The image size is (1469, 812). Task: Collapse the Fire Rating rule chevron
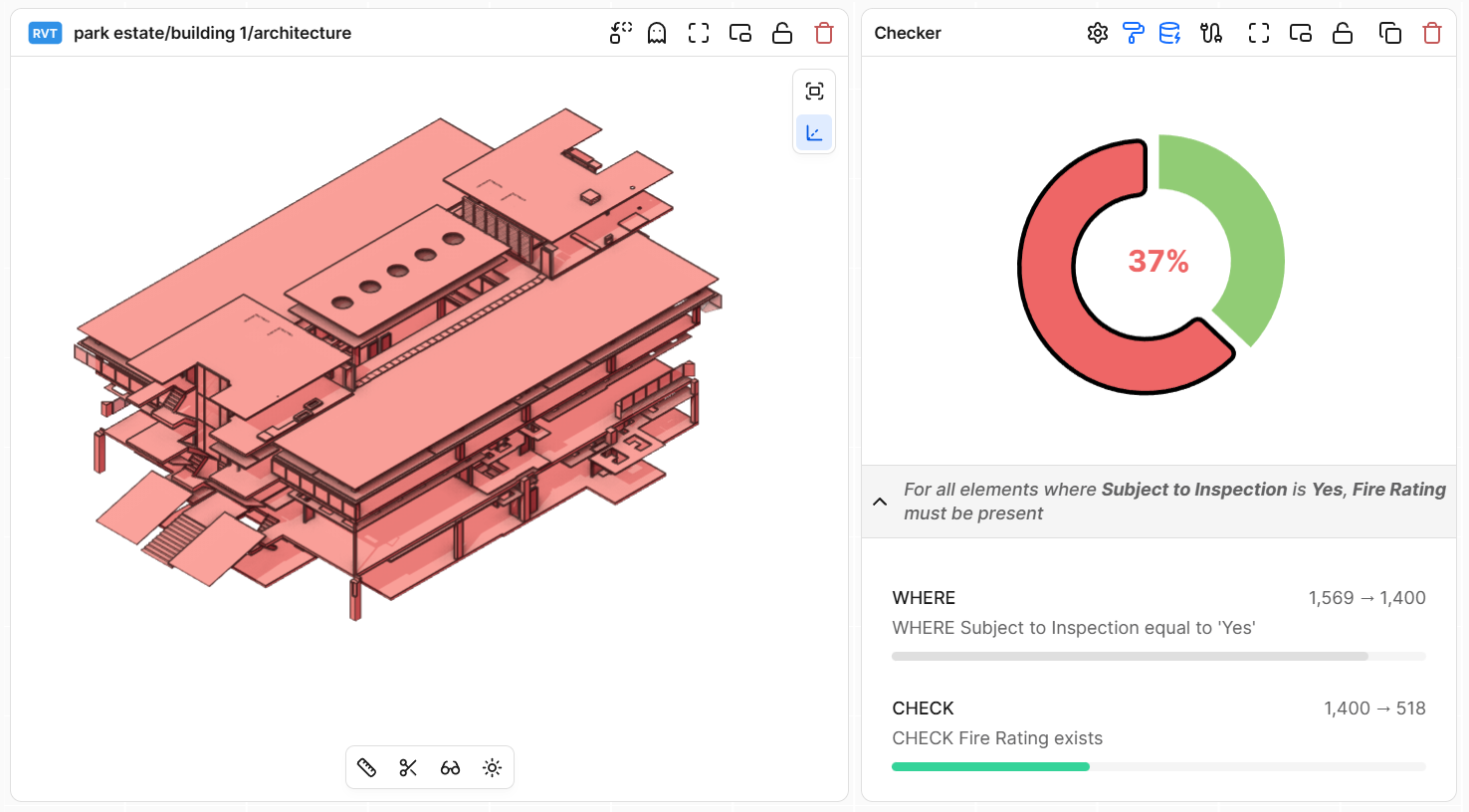coord(880,502)
